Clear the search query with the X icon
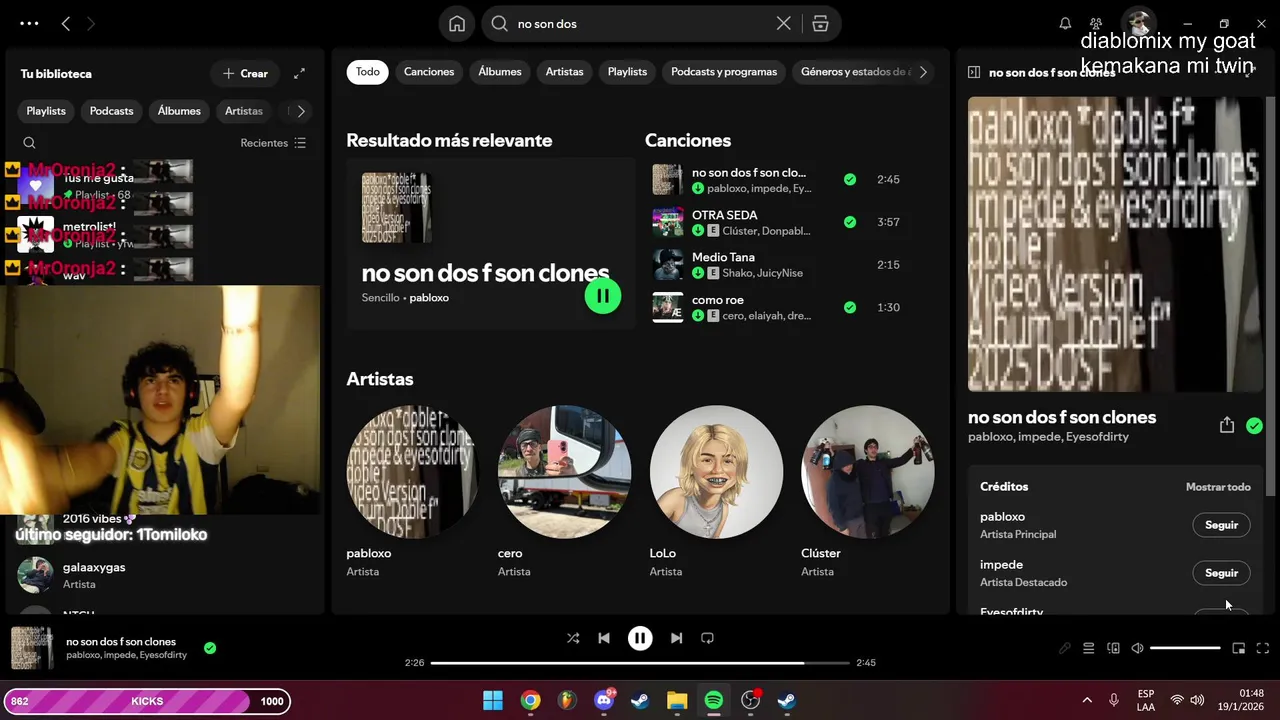 click(x=784, y=23)
